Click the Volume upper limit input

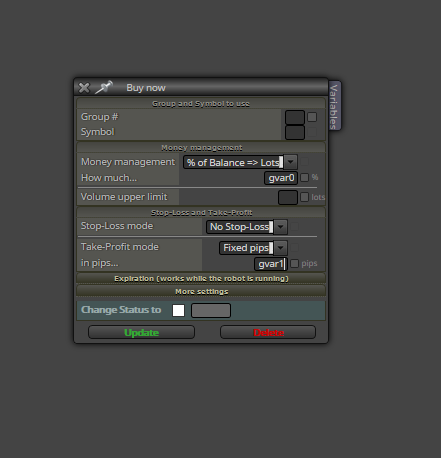(288, 197)
